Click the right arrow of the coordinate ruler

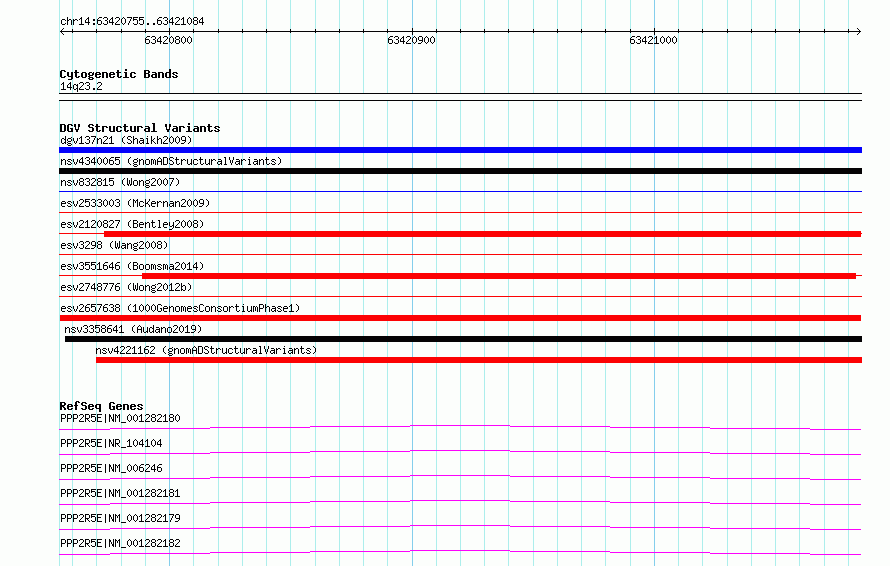(x=858, y=32)
